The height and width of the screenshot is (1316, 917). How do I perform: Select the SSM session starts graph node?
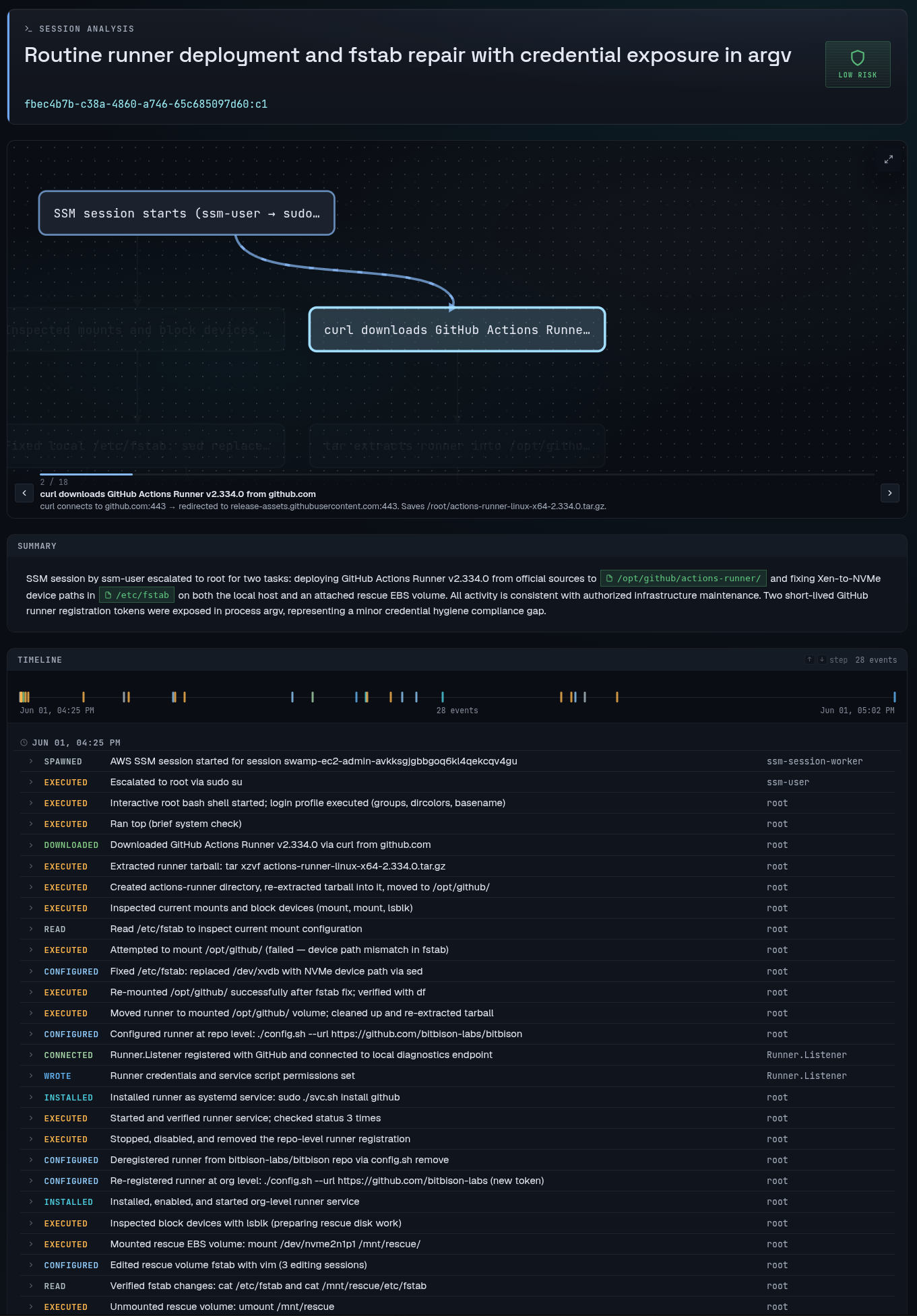[187, 213]
